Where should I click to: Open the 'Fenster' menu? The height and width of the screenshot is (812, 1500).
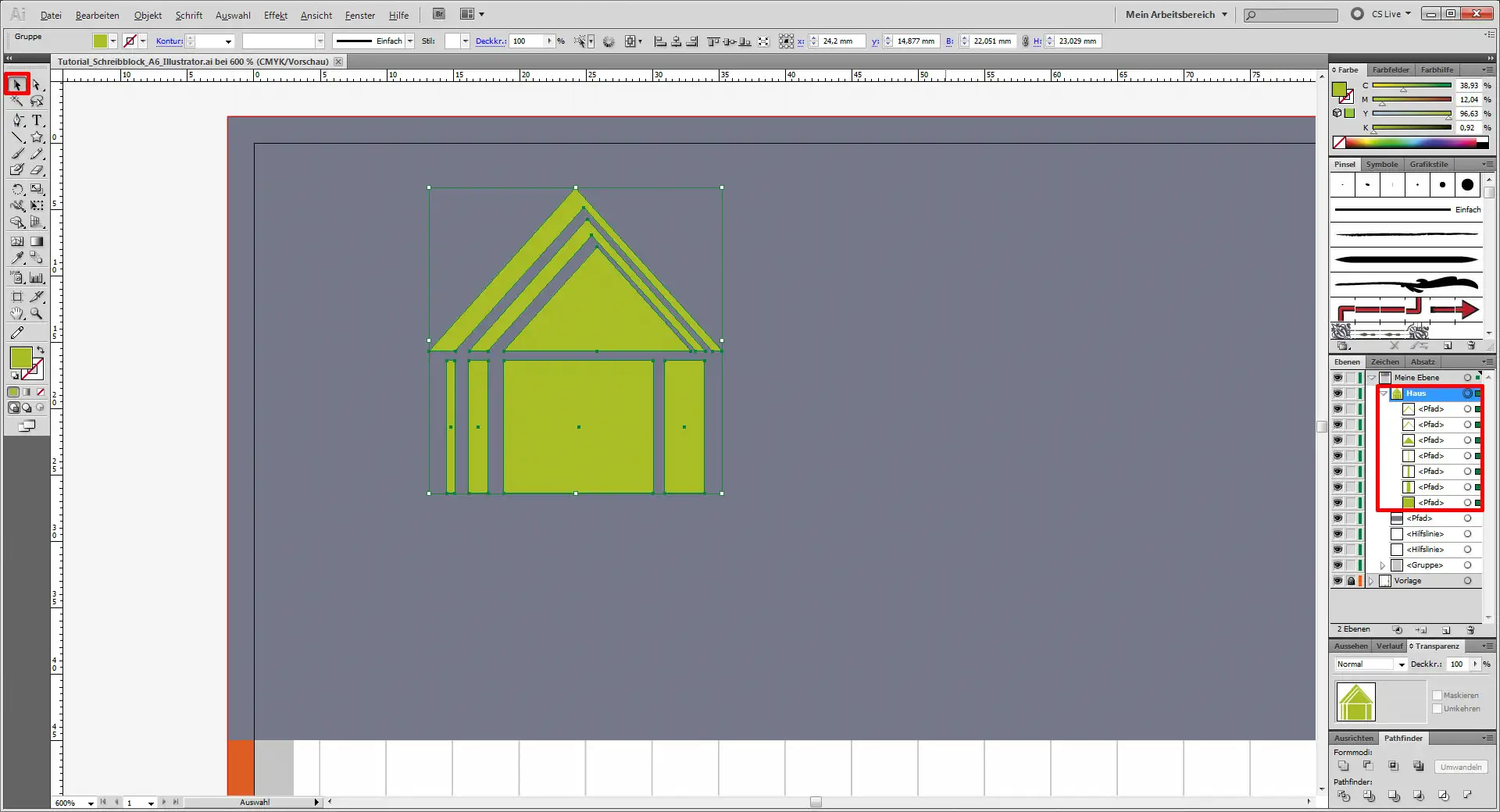pos(359,15)
